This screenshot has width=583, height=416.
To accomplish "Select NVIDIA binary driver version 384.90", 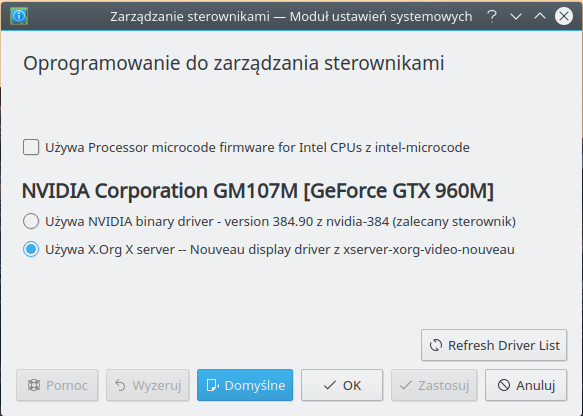I will (x=31, y=221).
